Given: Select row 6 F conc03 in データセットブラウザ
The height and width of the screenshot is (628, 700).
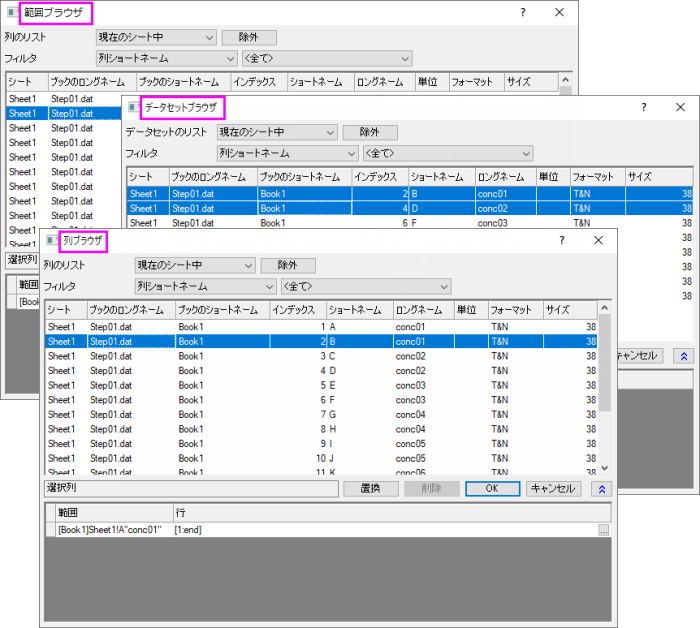Looking at the screenshot, I should tap(410, 223).
